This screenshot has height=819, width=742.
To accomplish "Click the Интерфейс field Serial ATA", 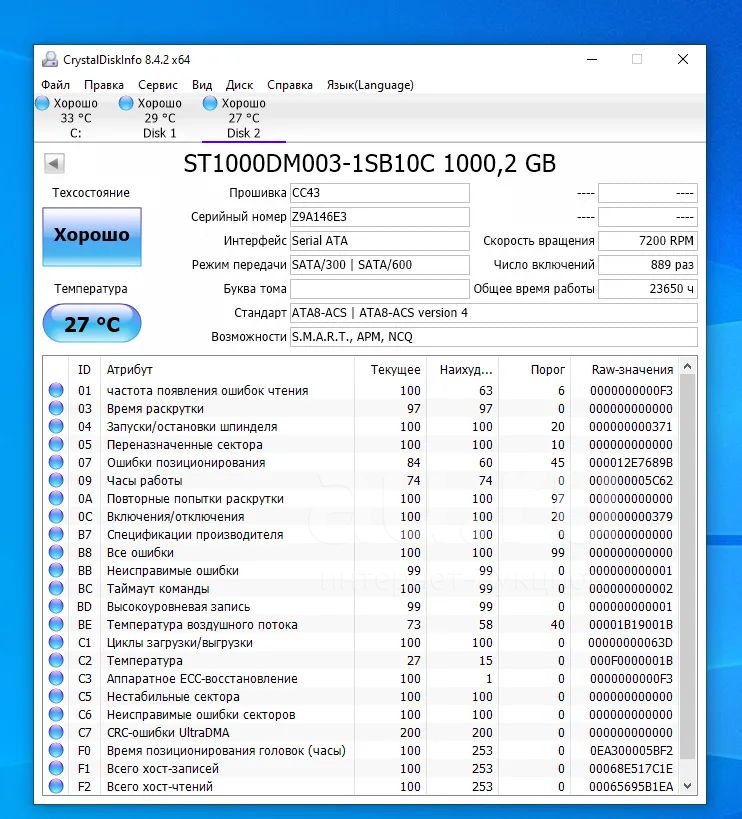I will click(x=380, y=241).
